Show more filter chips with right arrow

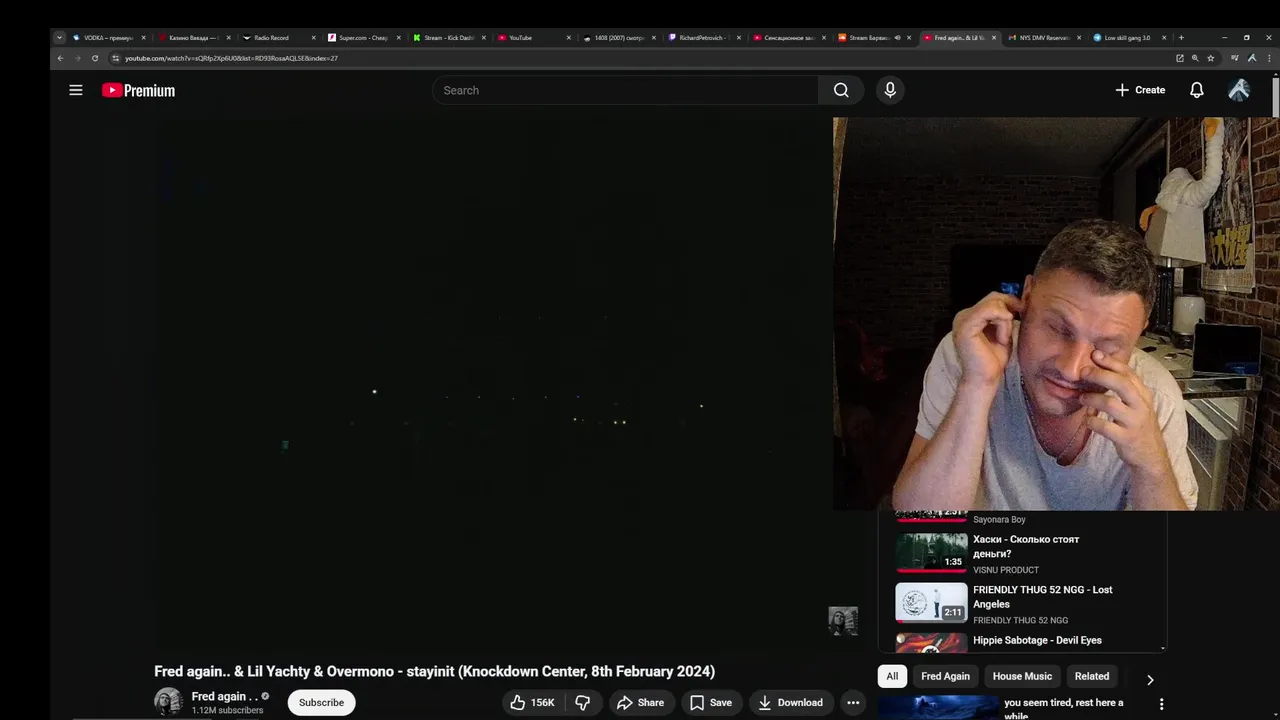coord(1150,679)
